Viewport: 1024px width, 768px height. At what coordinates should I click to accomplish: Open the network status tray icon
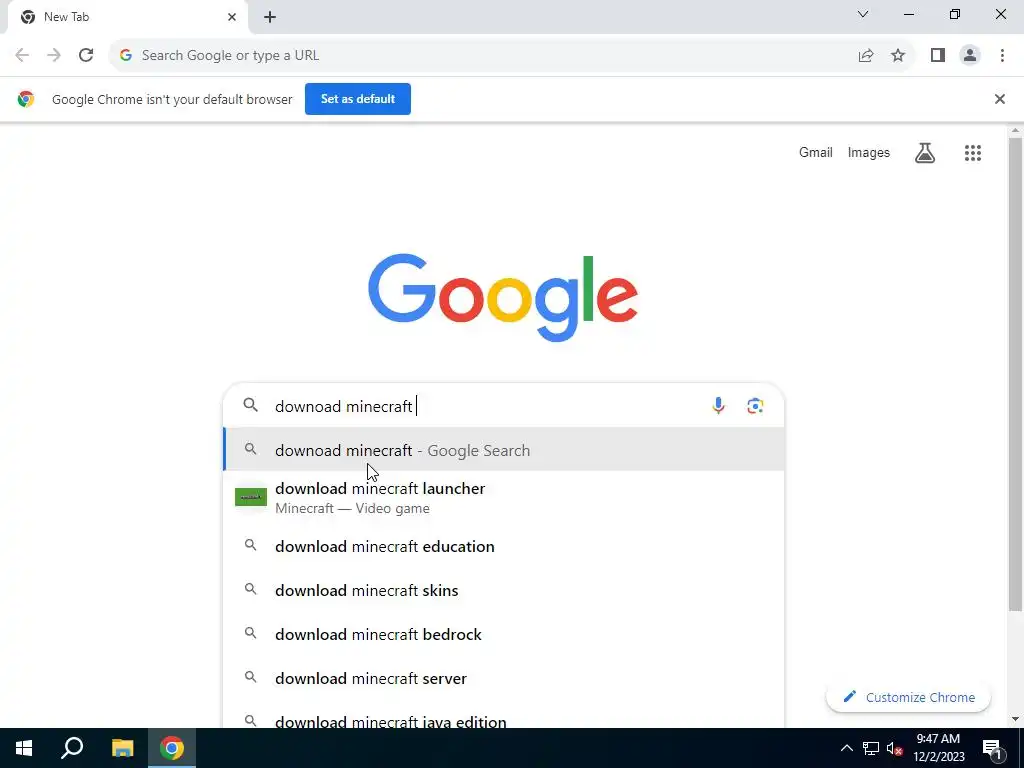(x=871, y=748)
